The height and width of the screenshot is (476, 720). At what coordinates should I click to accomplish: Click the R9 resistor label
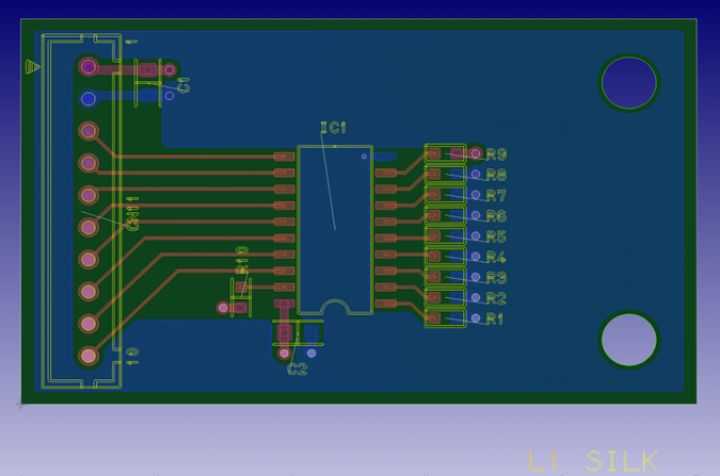click(496, 155)
